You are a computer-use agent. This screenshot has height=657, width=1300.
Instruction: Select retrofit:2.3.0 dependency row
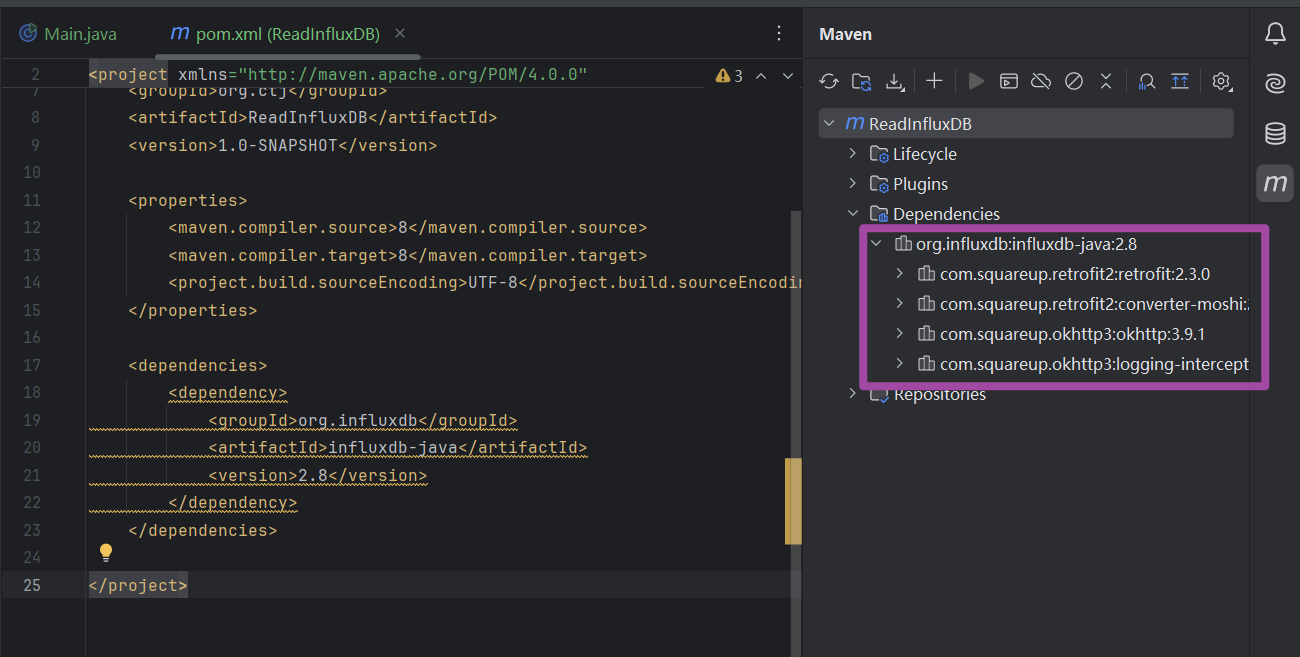tap(1026, 274)
